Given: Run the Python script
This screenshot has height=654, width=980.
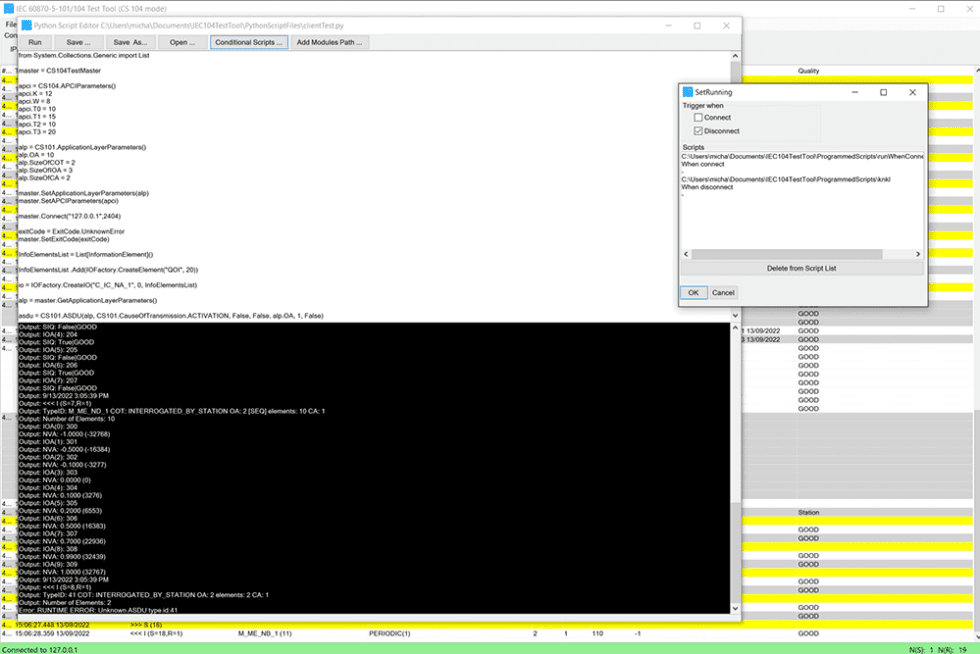Looking at the screenshot, I should coord(34,42).
